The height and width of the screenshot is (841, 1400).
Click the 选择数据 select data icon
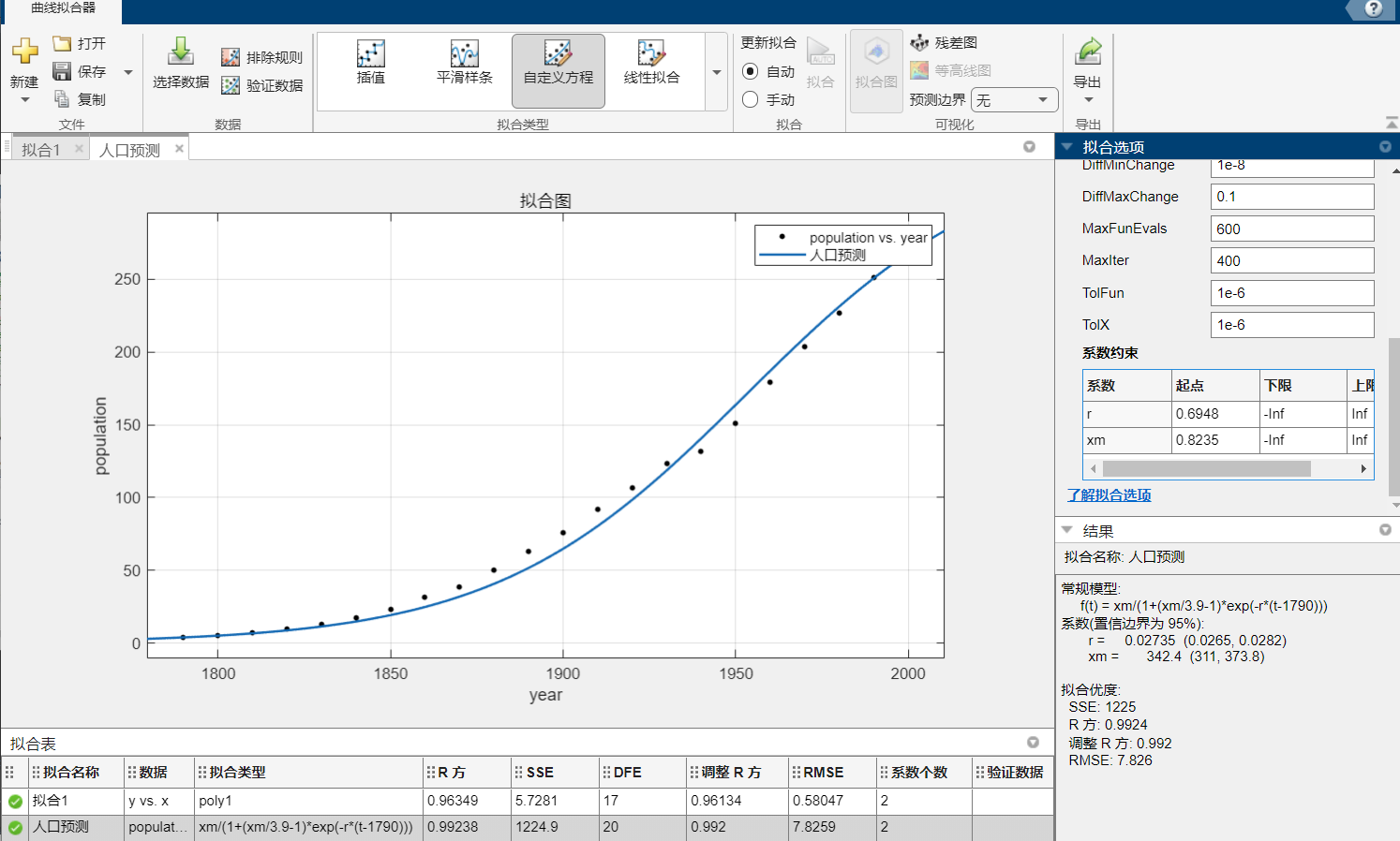[x=181, y=52]
